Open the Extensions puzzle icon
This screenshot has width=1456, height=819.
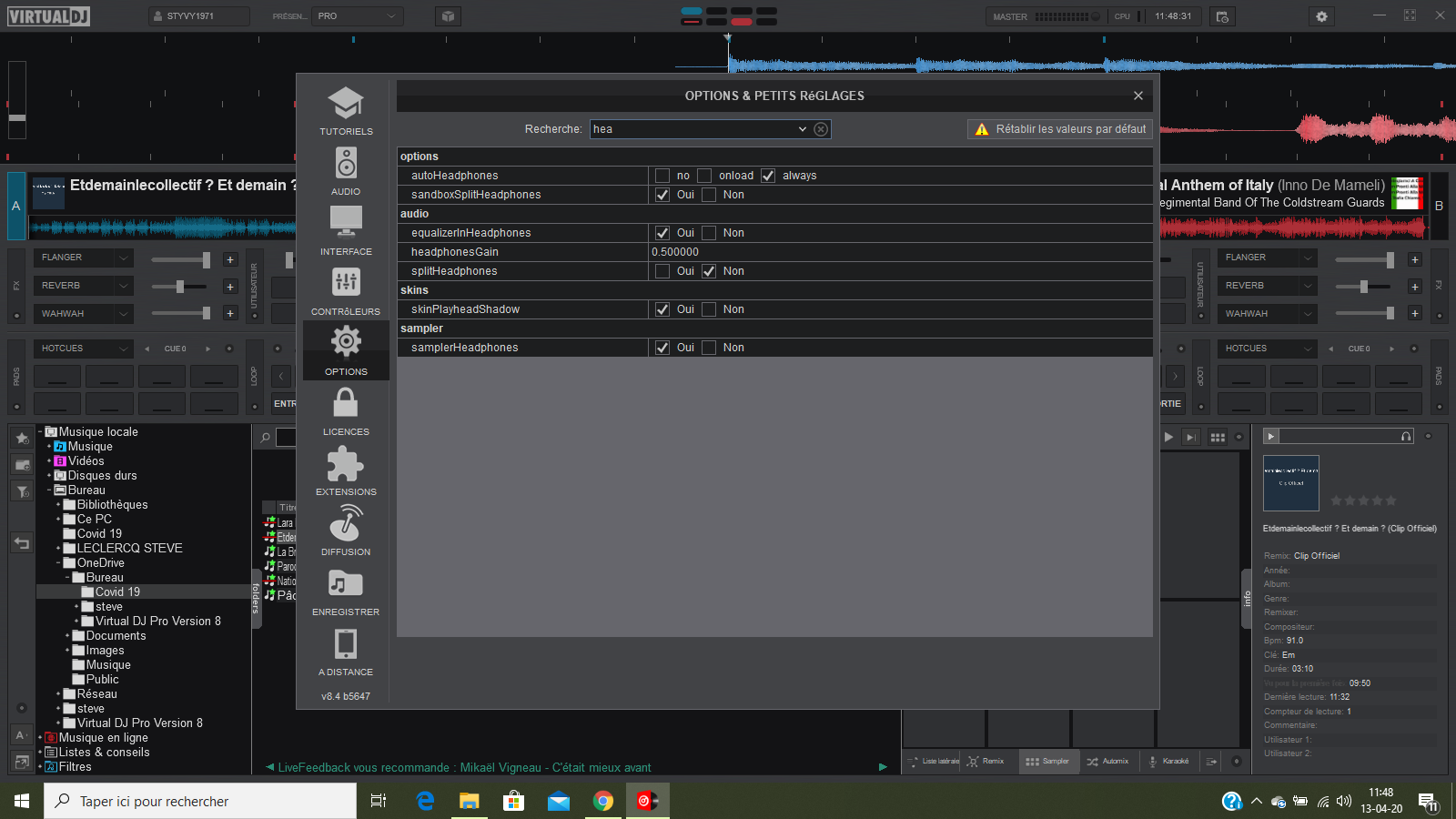tap(346, 463)
